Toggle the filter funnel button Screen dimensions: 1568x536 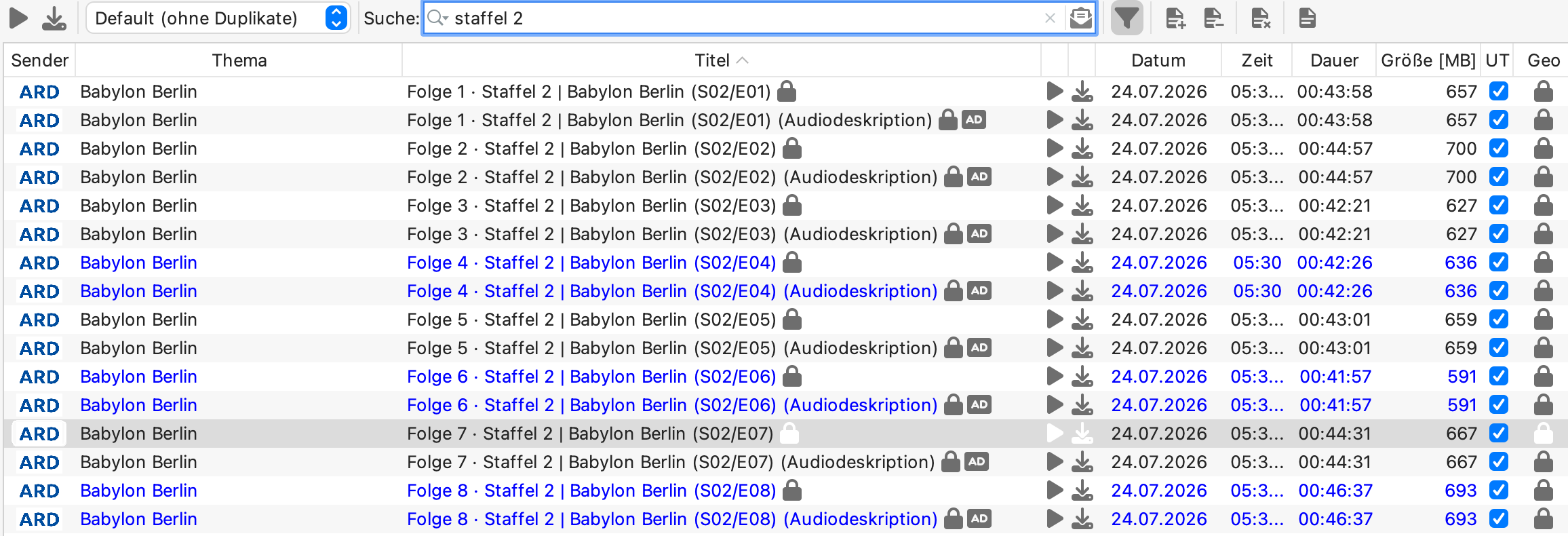(x=1126, y=18)
